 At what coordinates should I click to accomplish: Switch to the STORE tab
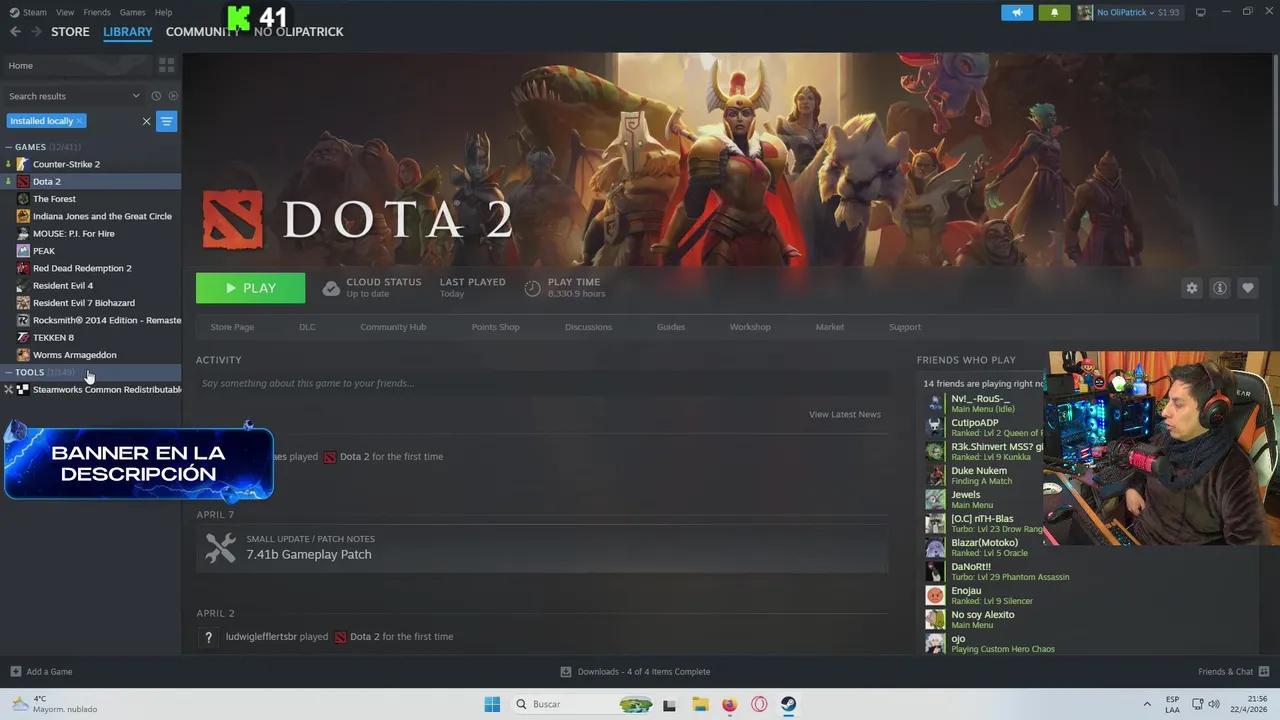tap(70, 32)
